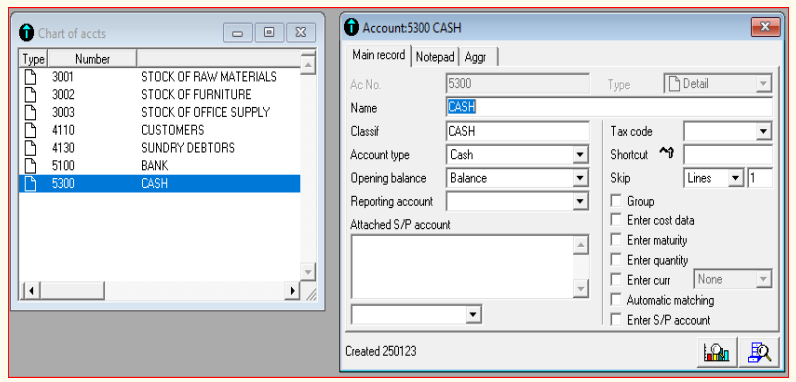Click document icon for account 4130
Image resolution: width=796 pixels, height=382 pixels.
coord(31,148)
